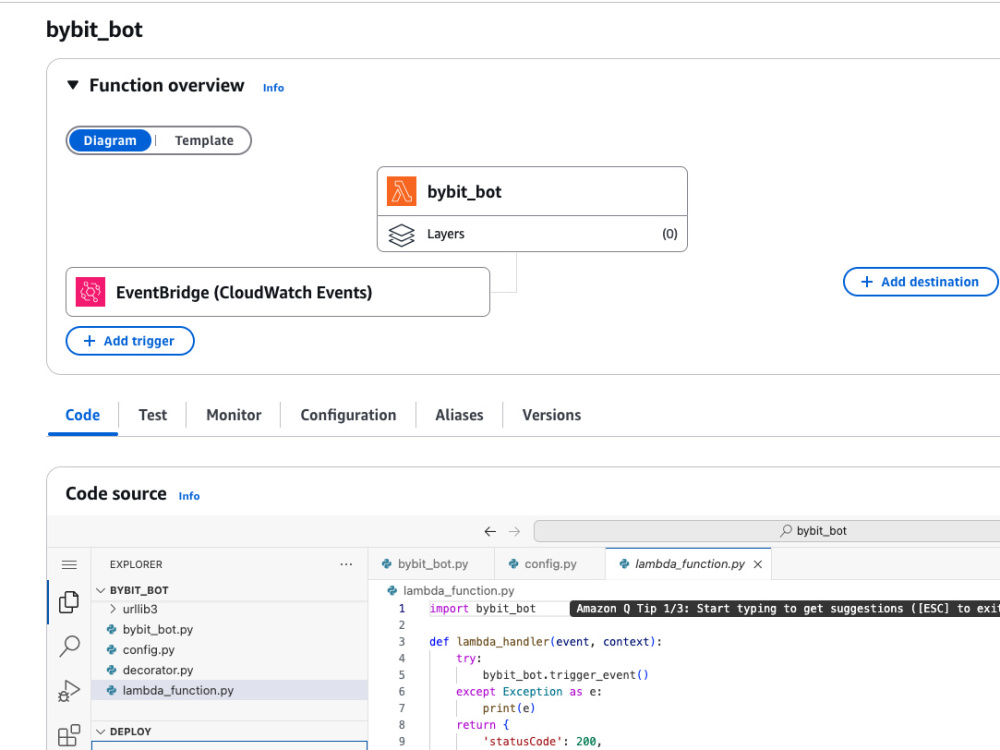The width and height of the screenshot is (1000, 750).
Task: Click the Add destination button
Action: (x=920, y=282)
